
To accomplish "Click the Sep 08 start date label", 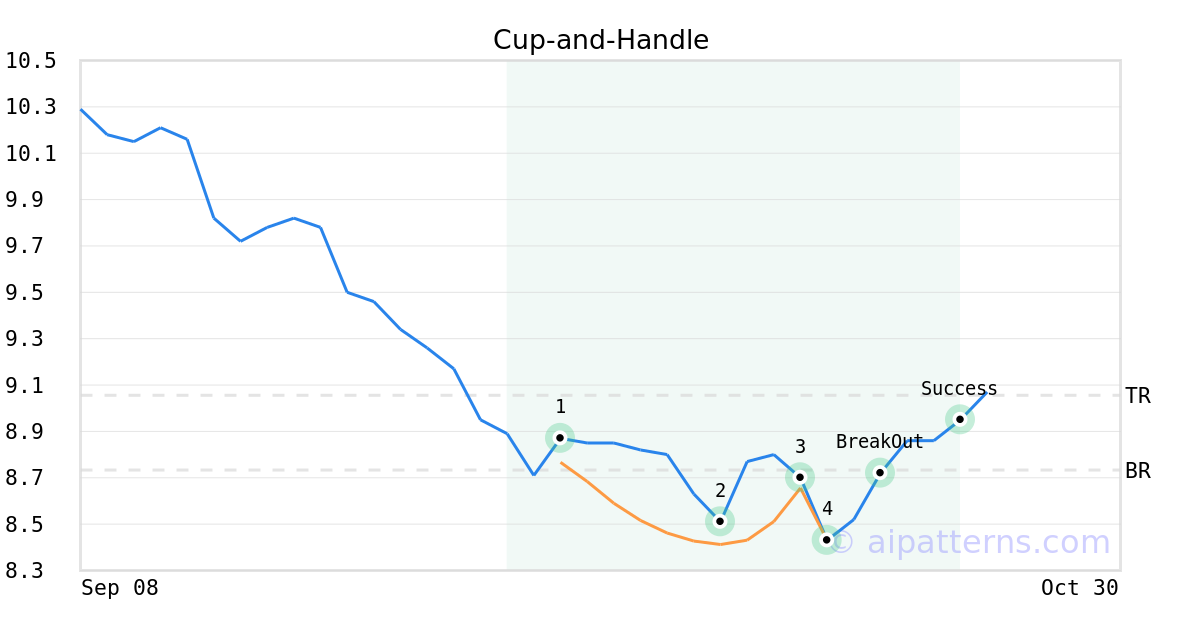I will click(120, 588).
